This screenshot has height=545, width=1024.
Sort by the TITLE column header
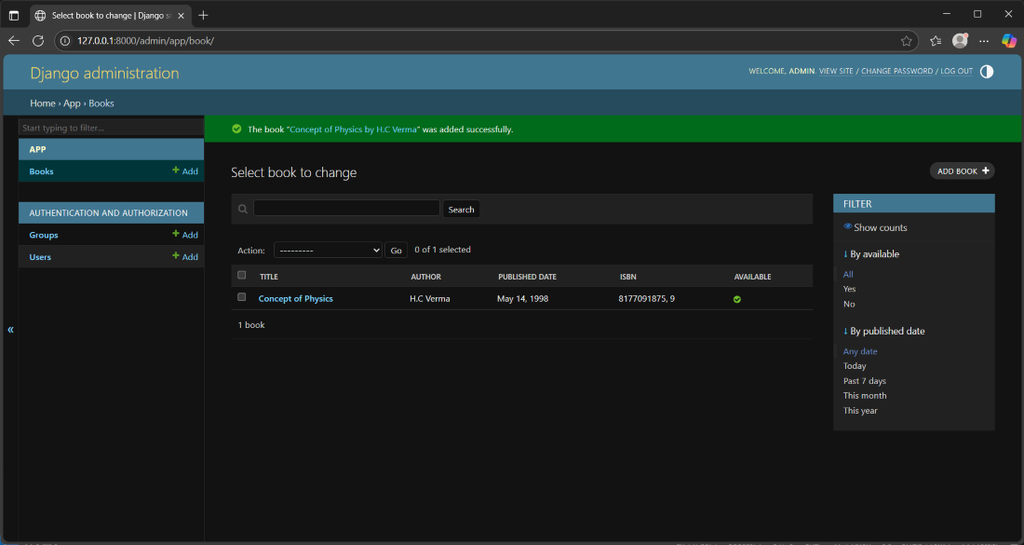[x=269, y=277]
